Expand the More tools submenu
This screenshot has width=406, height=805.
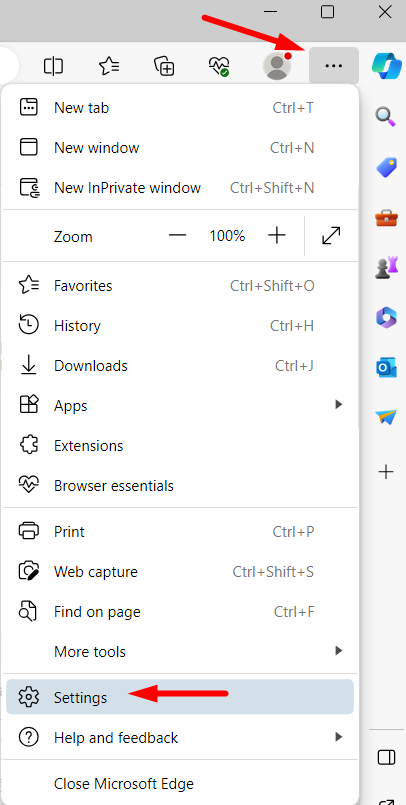click(x=180, y=651)
